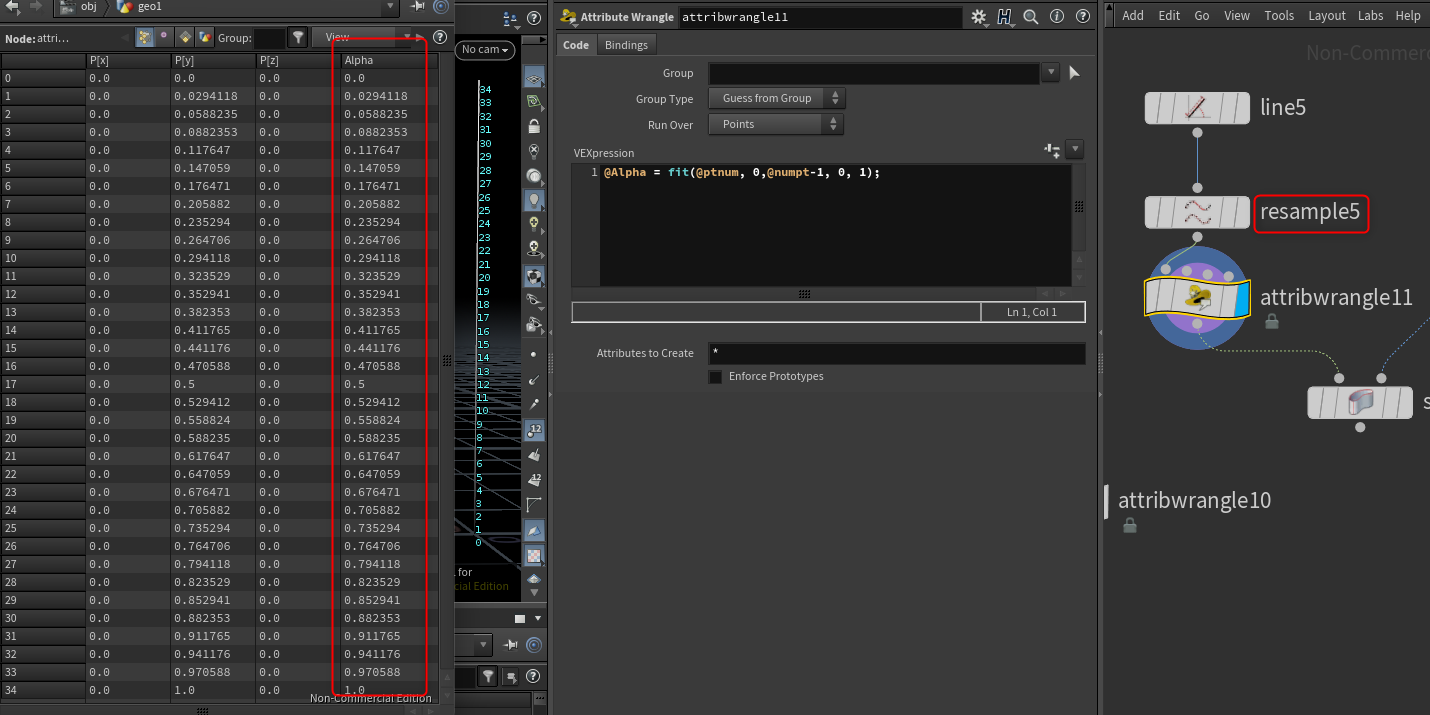Click the Houdini H presets icon
Image resolution: width=1430 pixels, height=715 pixels.
pyautogui.click(x=1005, y=17)
